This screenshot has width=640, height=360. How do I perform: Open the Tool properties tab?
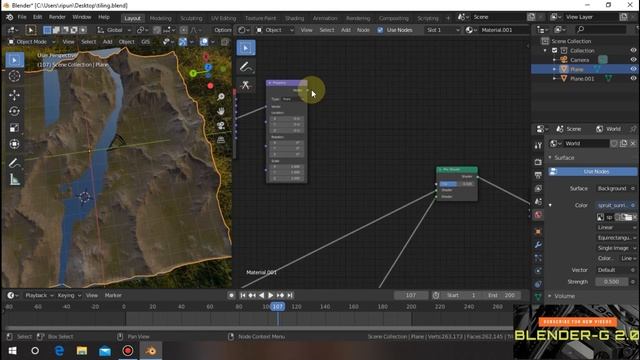(x=538, y=146)
